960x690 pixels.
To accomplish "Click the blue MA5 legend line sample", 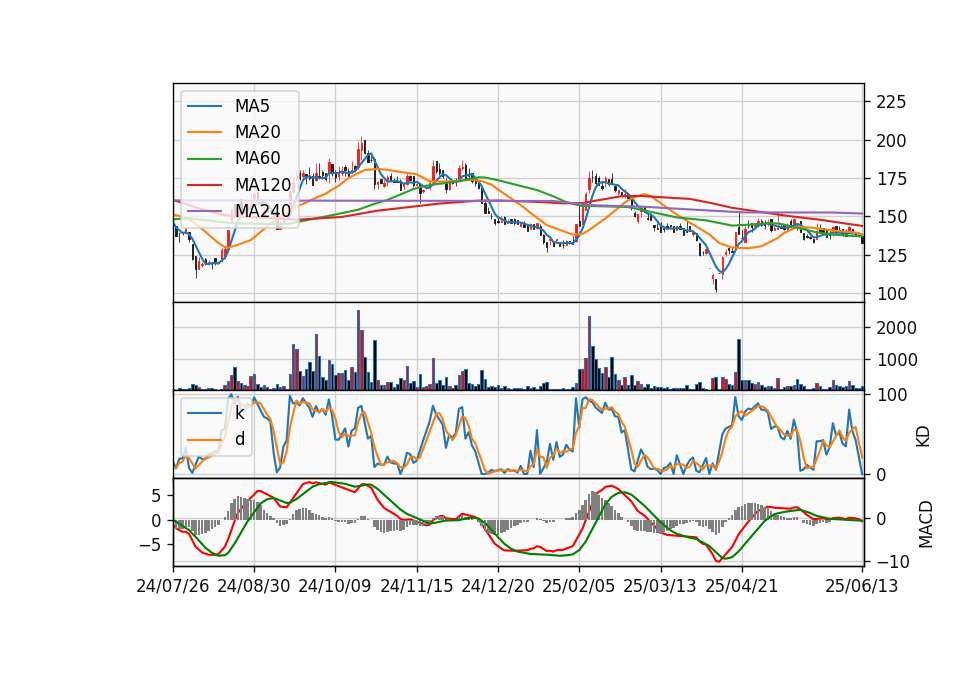I will [204, 106].
